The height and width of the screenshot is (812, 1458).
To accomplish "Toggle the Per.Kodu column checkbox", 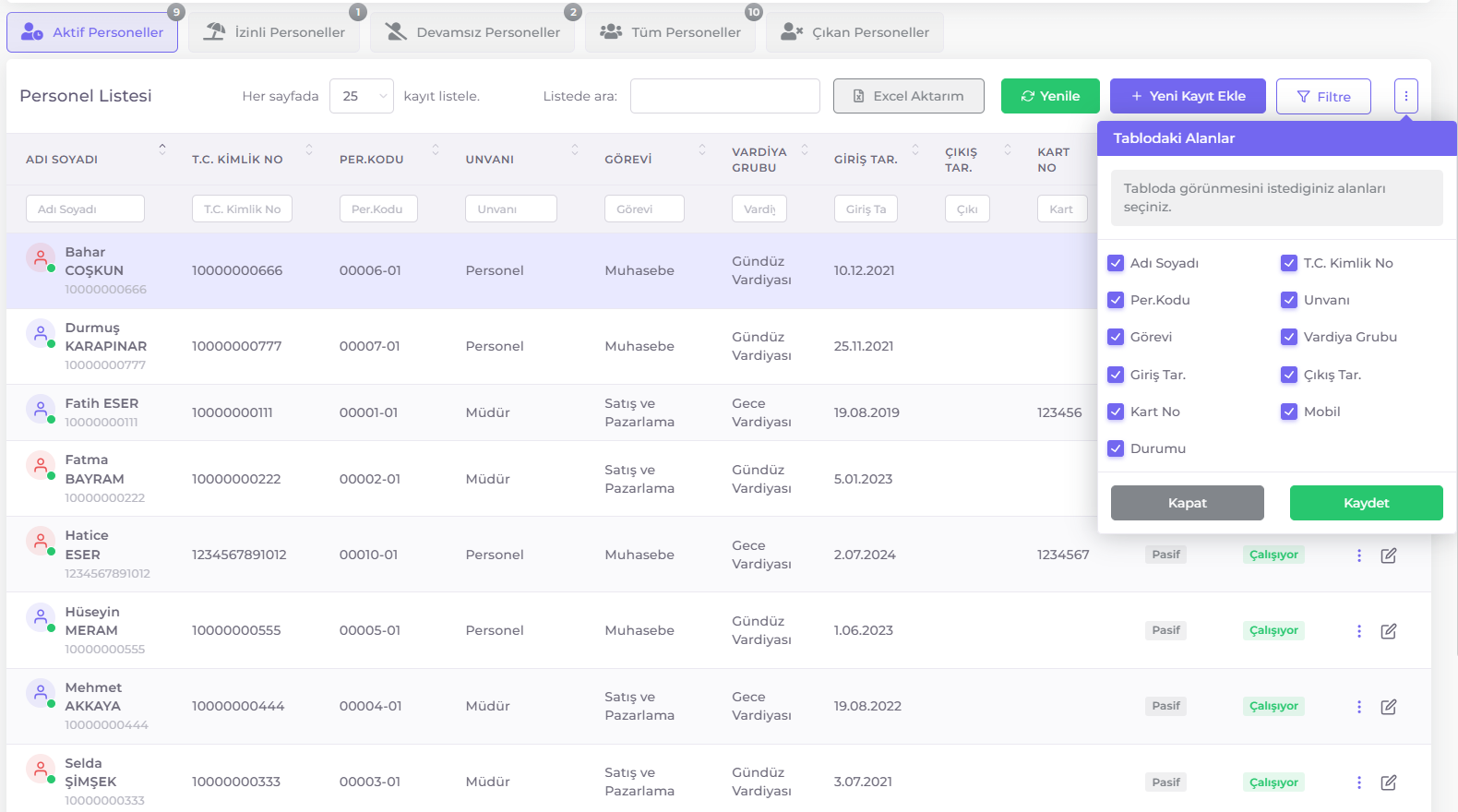I will click(x=1116, y=300).
